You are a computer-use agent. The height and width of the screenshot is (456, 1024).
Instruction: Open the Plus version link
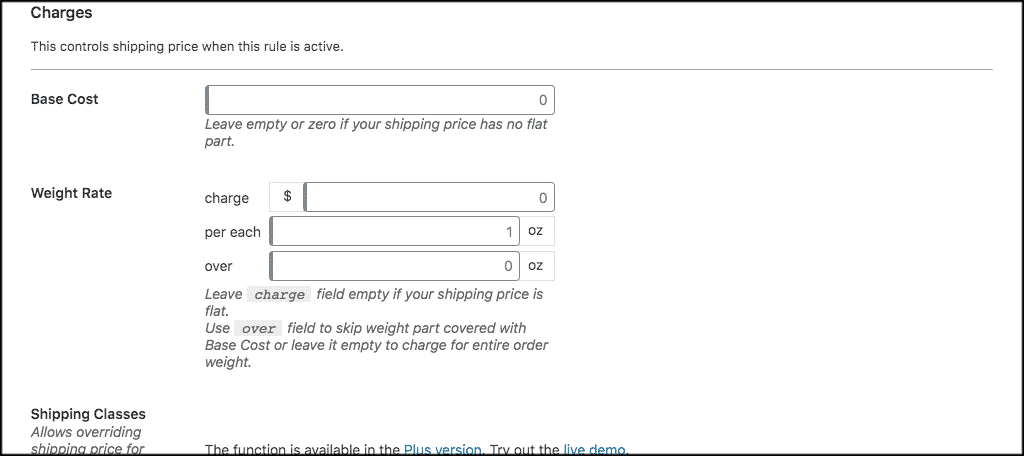coord(443,450)
